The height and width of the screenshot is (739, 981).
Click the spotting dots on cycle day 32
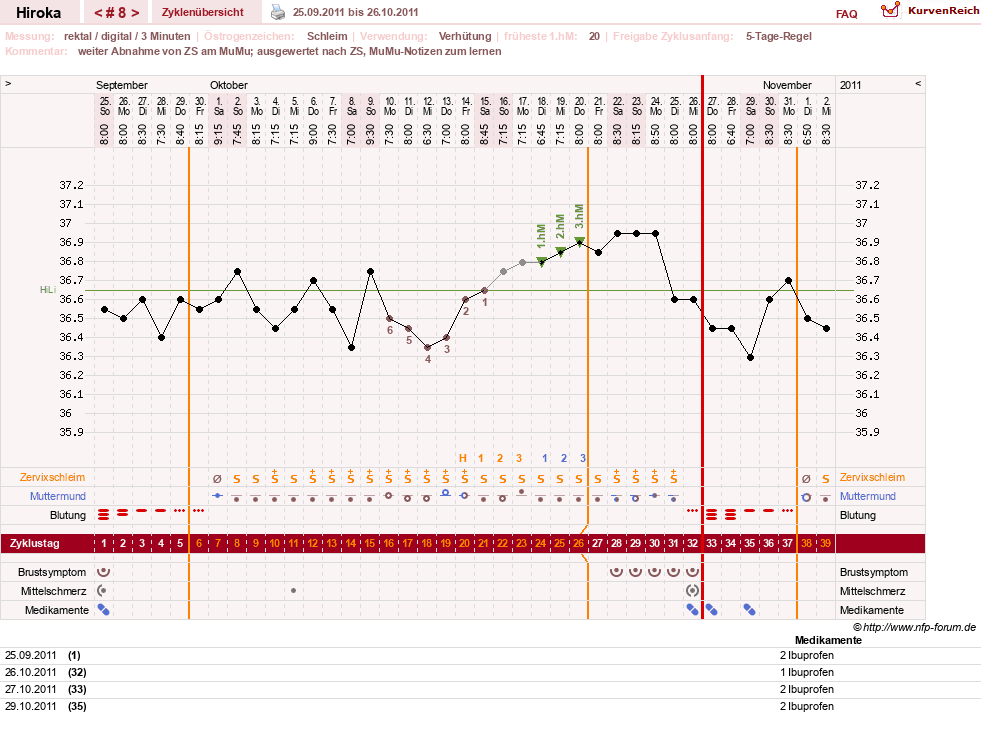click(x=693, y=511)
